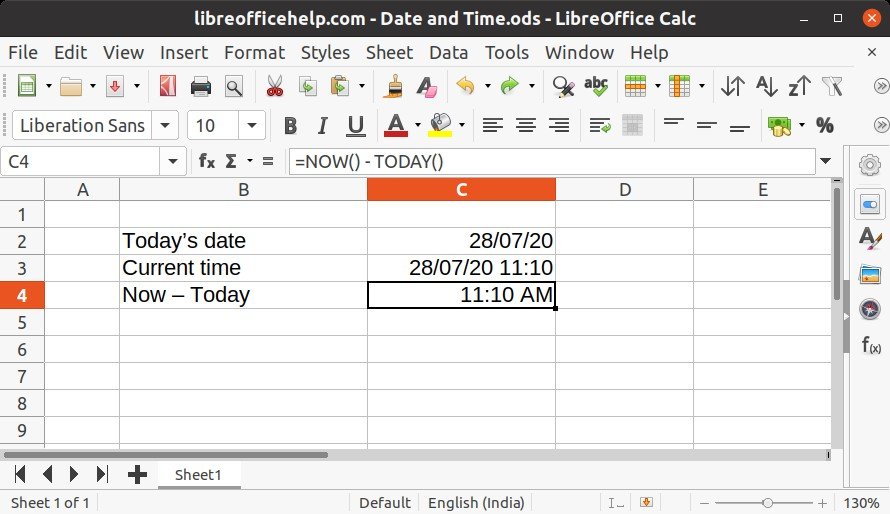The height and width of the screenshot is (514, 890).
Task: Select the Sheet1 tab
Action: point(198,475)
